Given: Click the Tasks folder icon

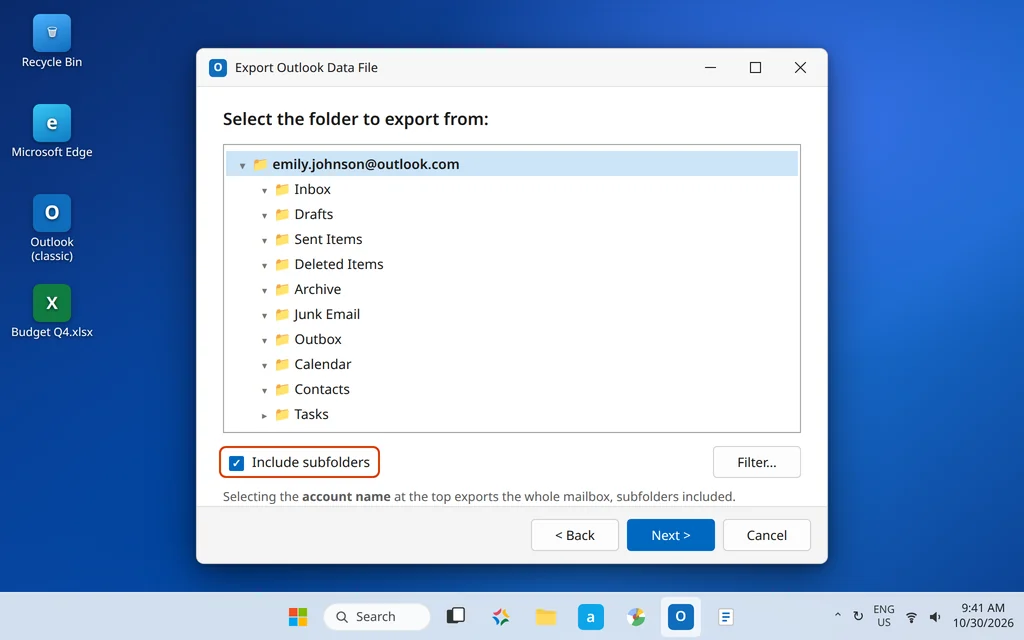Looking at the screenshot, I should tap(282, 415).
